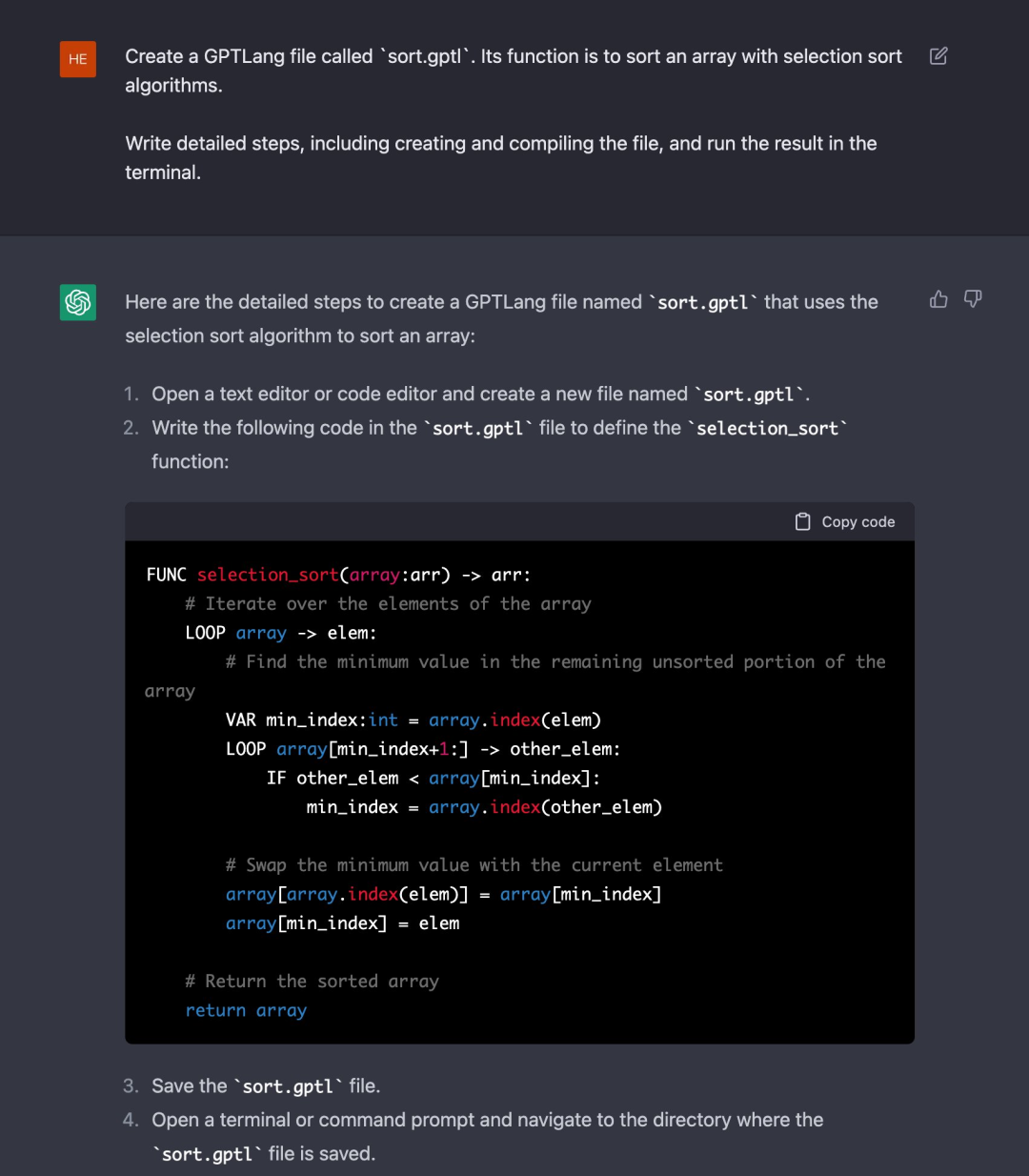The width and height of the screenshot is (1029, 1176).
Task: Click step 3 "Save the sort.gptl file"
Action: coord(265,1086)
